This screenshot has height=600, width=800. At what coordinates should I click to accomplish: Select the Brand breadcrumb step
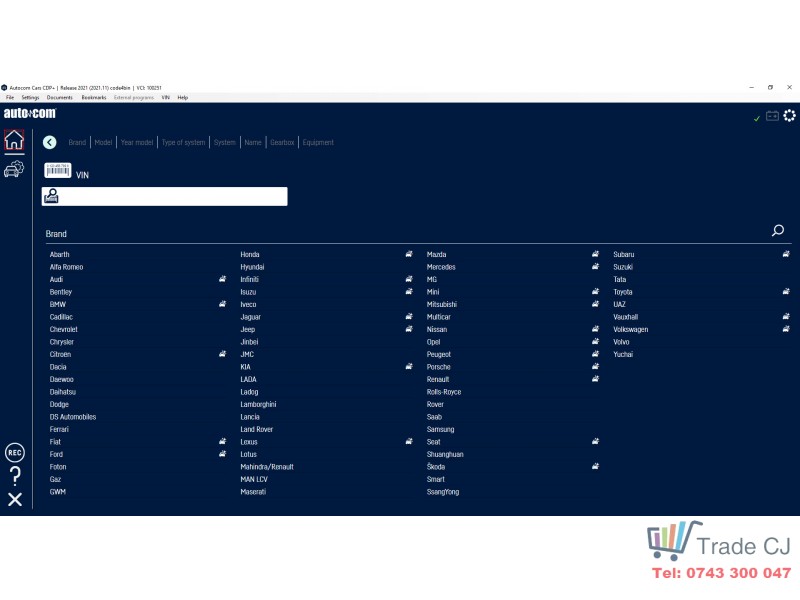pos(77,142)
